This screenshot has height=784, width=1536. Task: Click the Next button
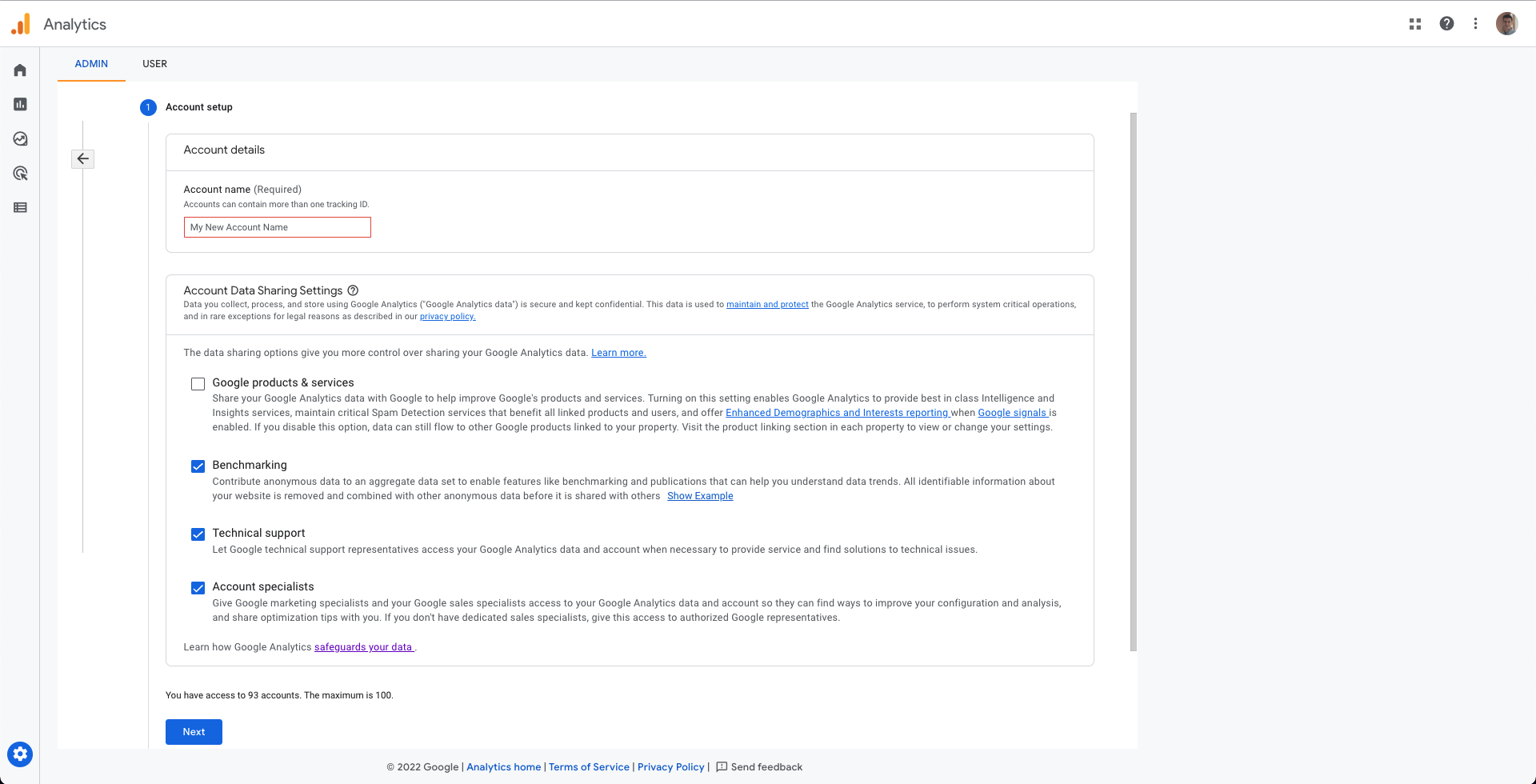tap(194, 732)
